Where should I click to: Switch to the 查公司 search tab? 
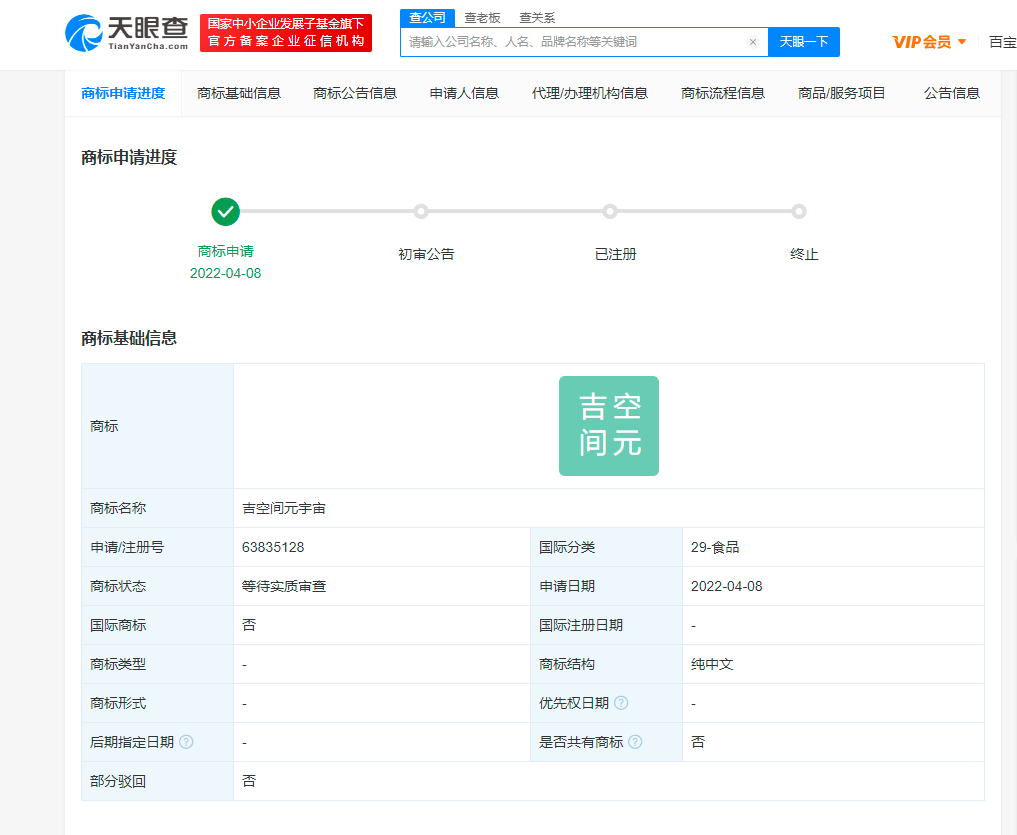tap(427, 18)
